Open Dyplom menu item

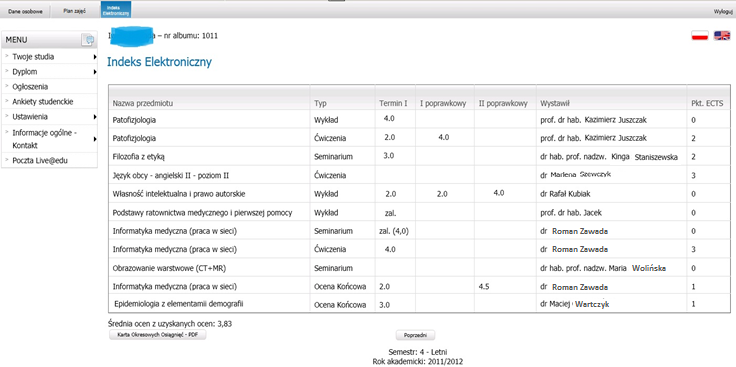25,72
